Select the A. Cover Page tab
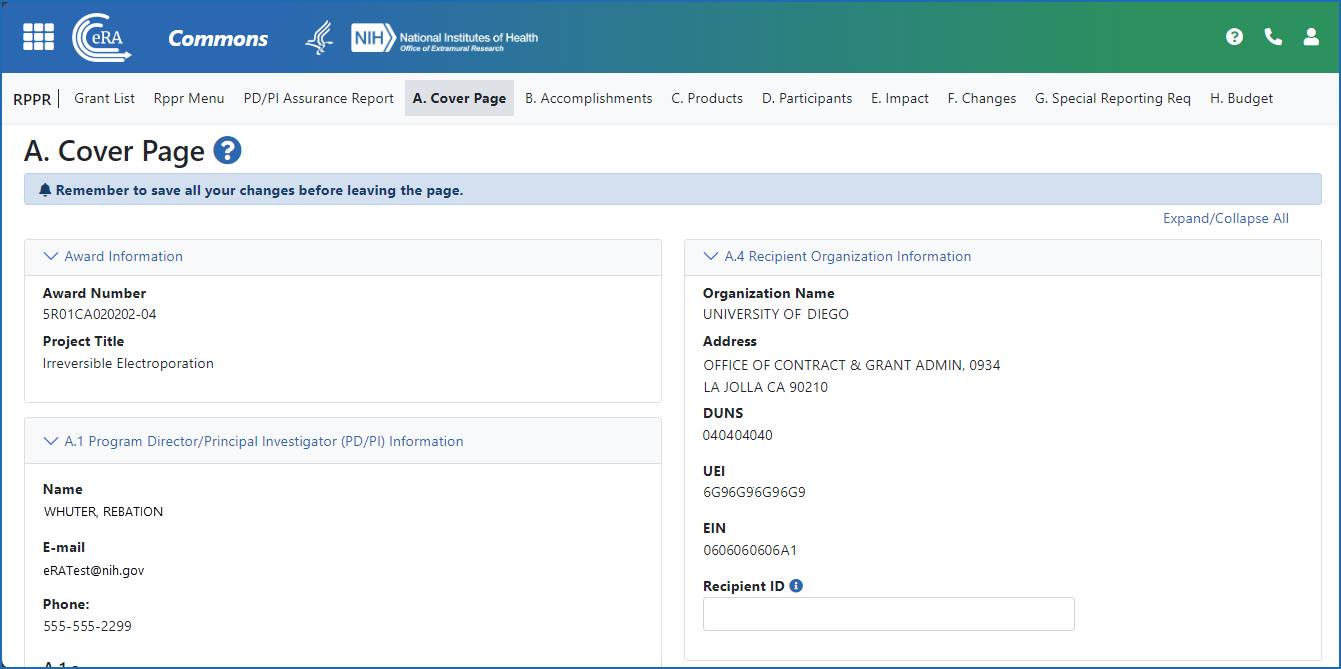The height and width of the screenshot is (669, 1341). pos(459,98)
